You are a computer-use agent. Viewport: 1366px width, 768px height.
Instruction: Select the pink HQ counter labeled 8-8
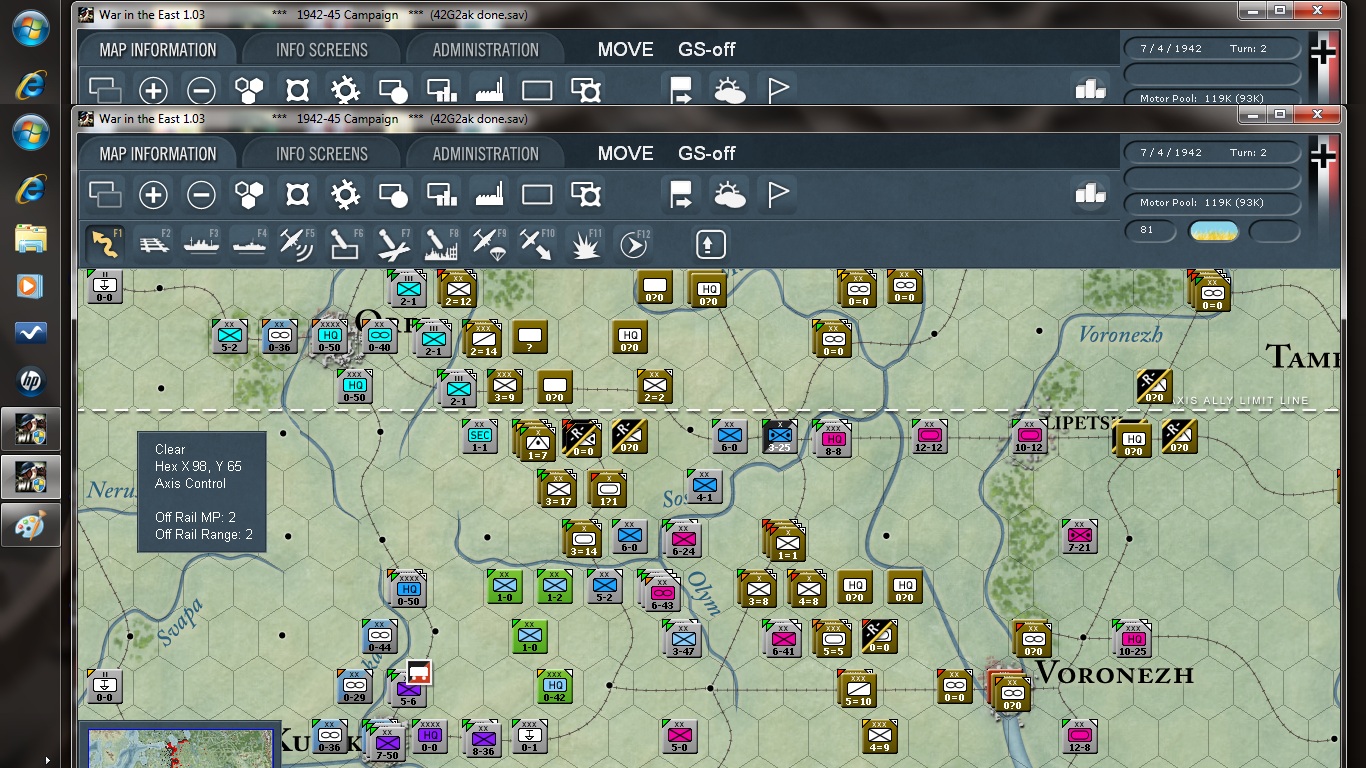[x=833, y=438]
